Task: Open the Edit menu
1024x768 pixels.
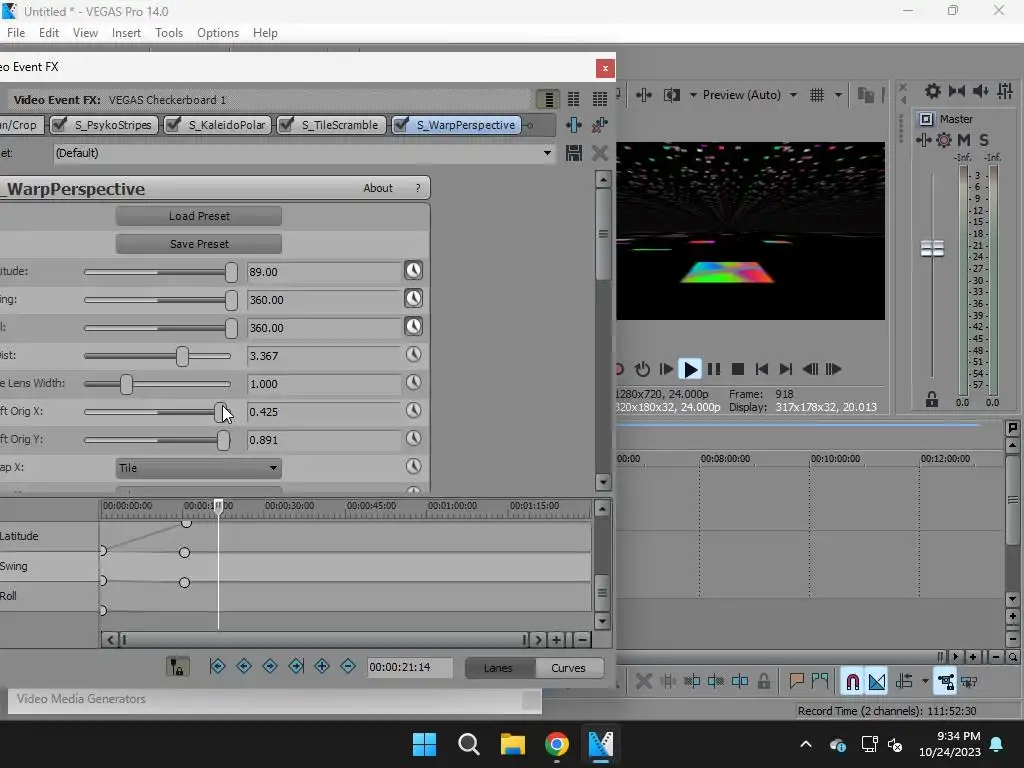Action: [x=49, y=33]
